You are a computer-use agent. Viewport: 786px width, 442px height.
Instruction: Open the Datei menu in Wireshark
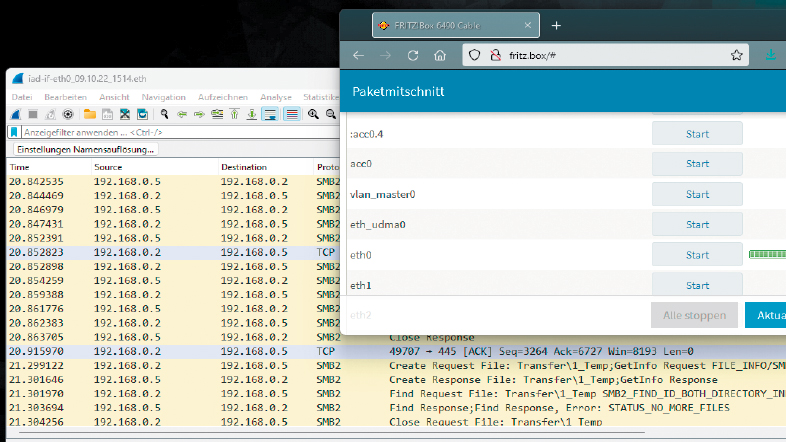(x=22, y=97)
